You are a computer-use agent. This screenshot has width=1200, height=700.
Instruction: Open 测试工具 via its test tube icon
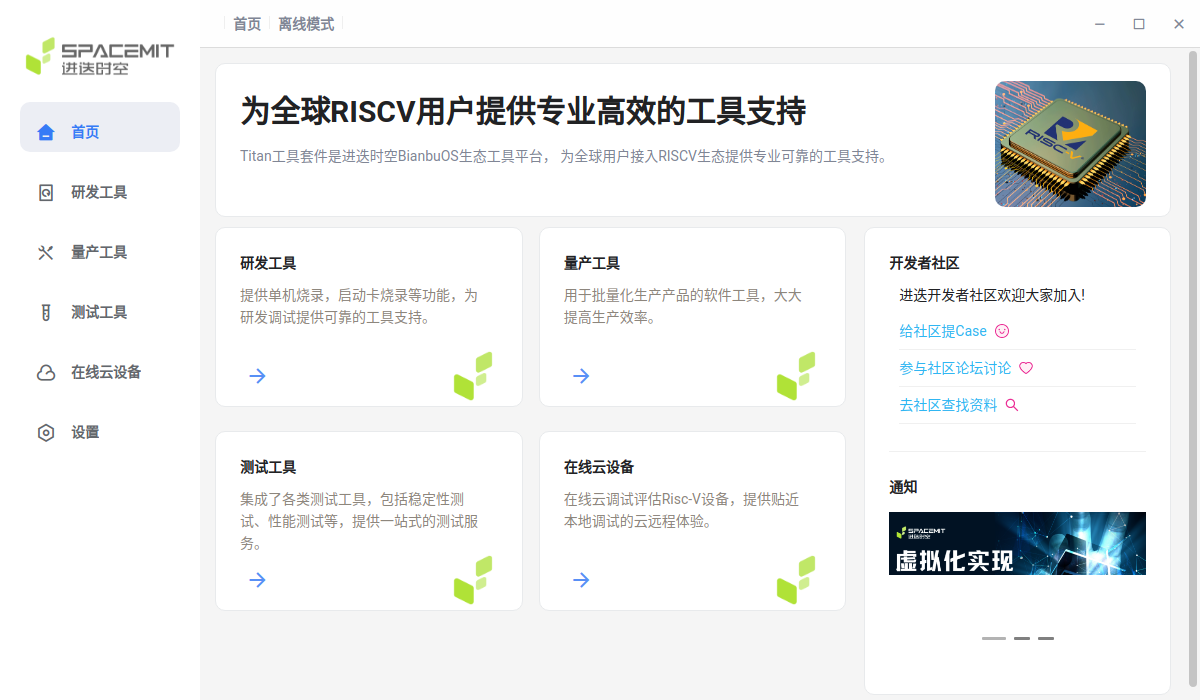click(45, 312)
